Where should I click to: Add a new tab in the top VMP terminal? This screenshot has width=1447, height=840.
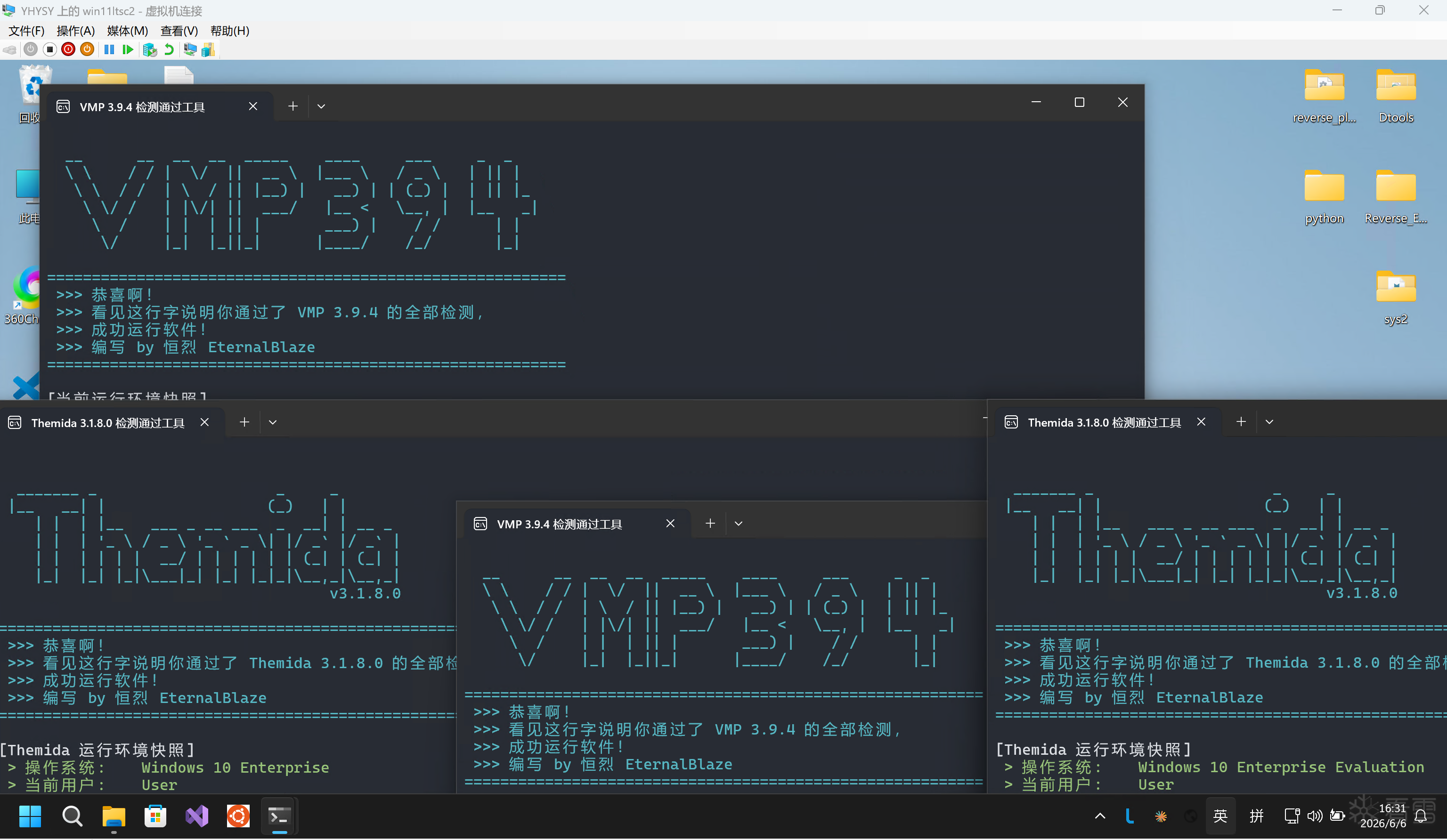pyautogui.click(x=293, y=107)
